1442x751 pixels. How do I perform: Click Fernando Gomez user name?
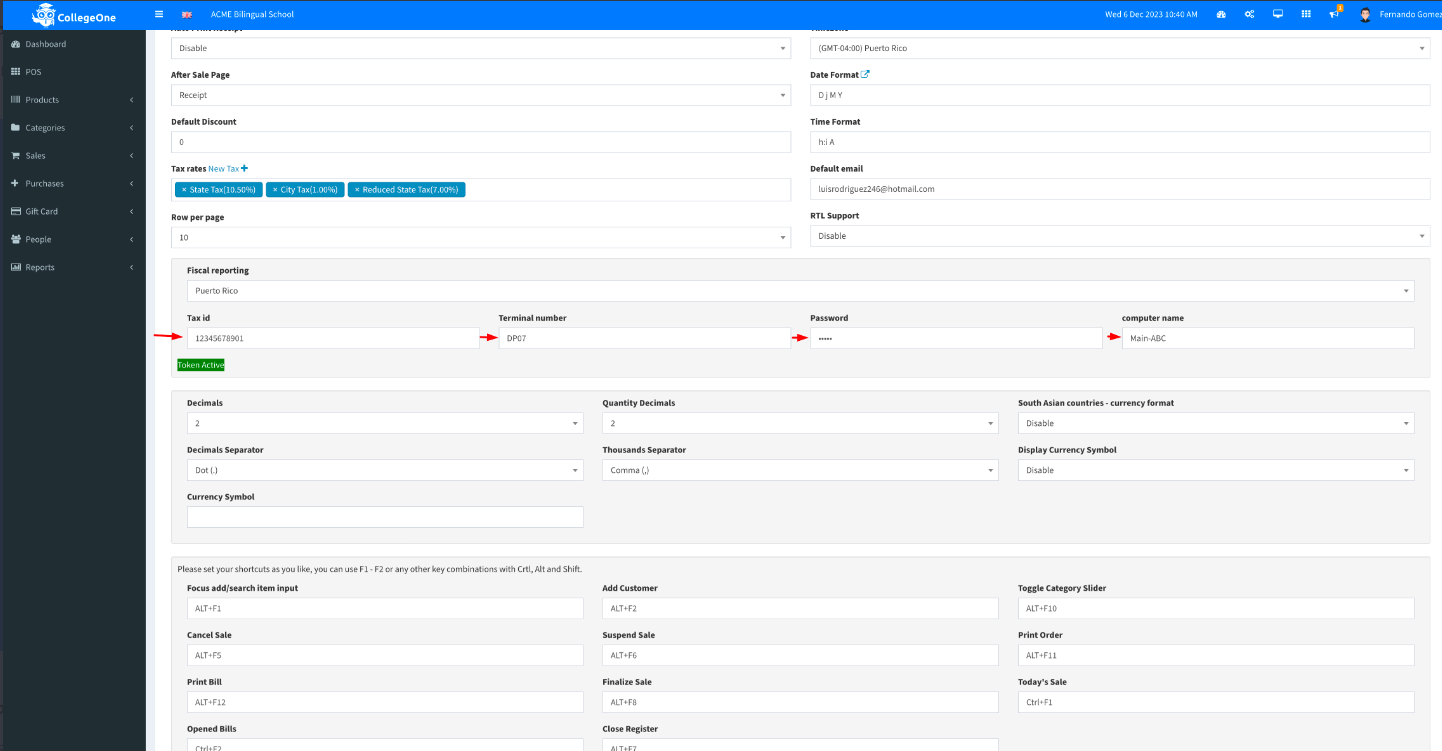[1410, 15]
